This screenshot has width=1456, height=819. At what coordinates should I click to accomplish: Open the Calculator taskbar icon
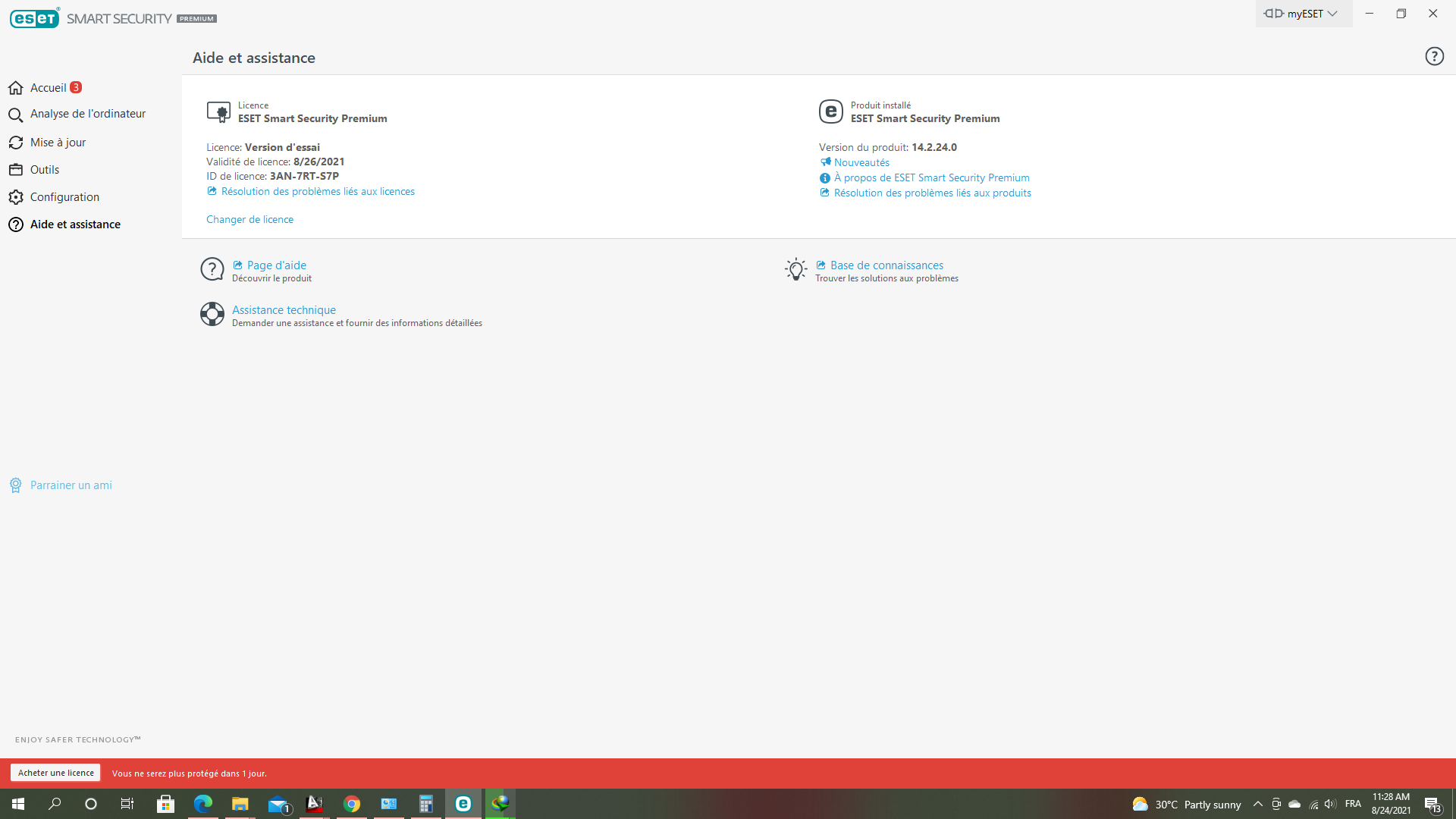(425, 804)
